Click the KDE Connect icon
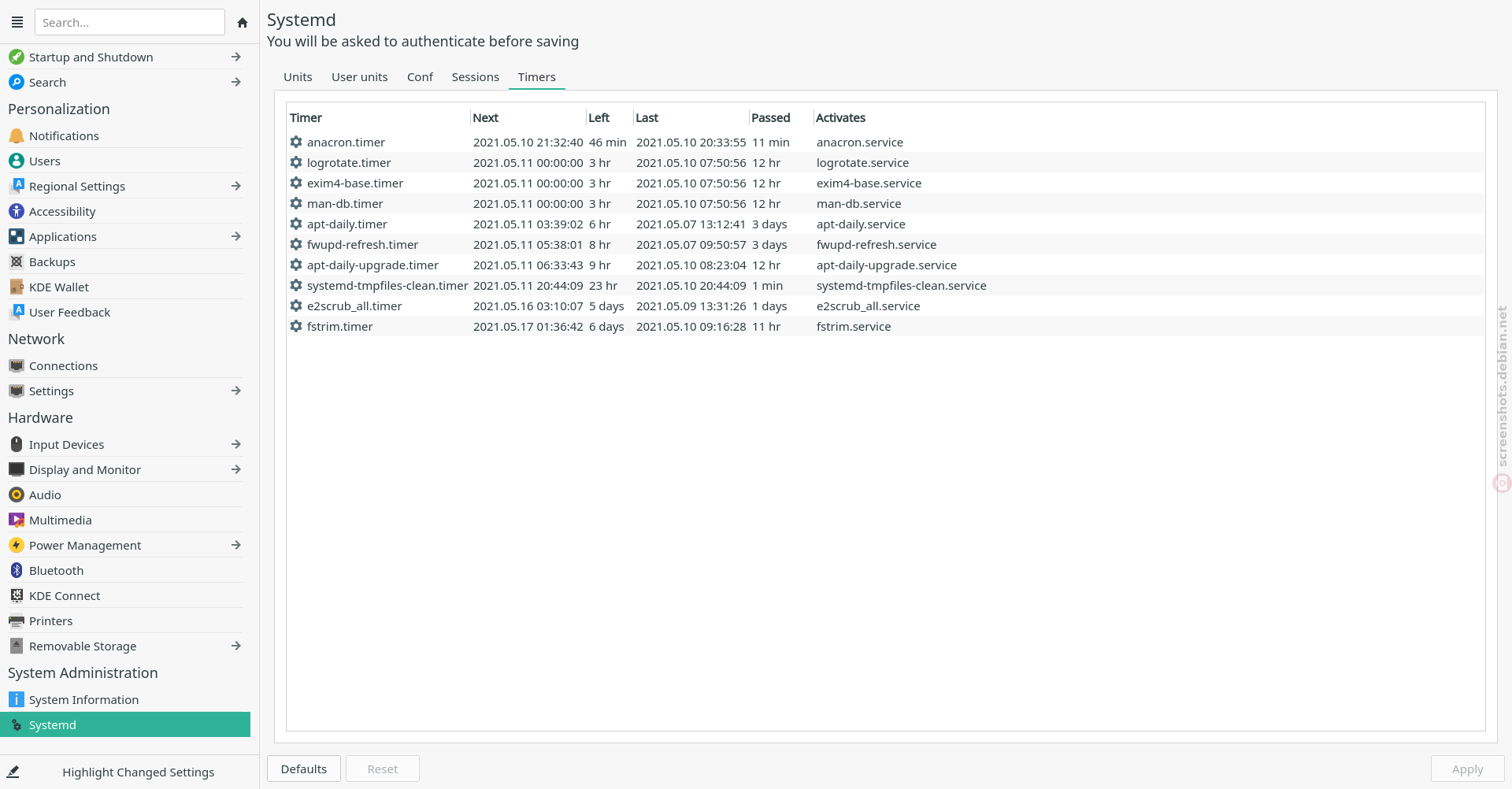Screen dimensions: 1512x789 (17, 595)
